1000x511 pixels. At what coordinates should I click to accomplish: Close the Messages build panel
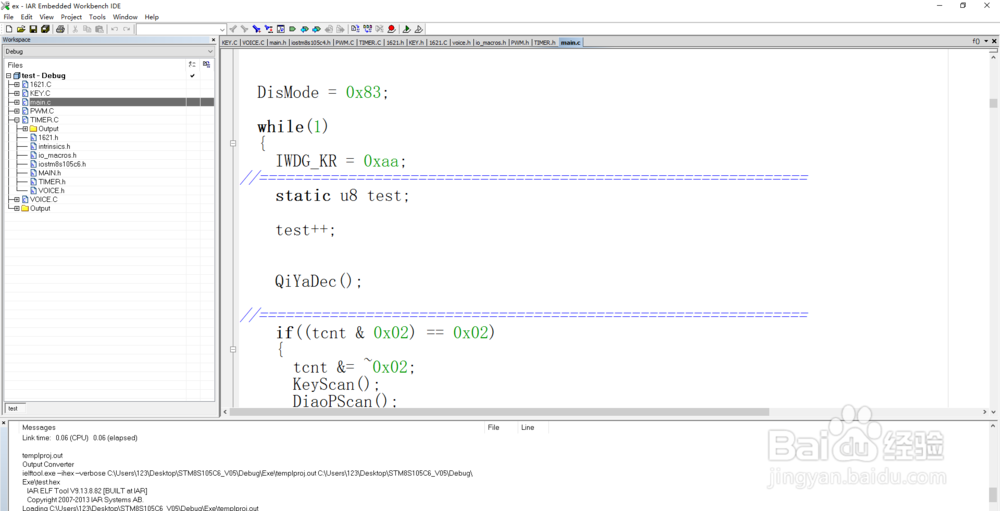point(4,424)
